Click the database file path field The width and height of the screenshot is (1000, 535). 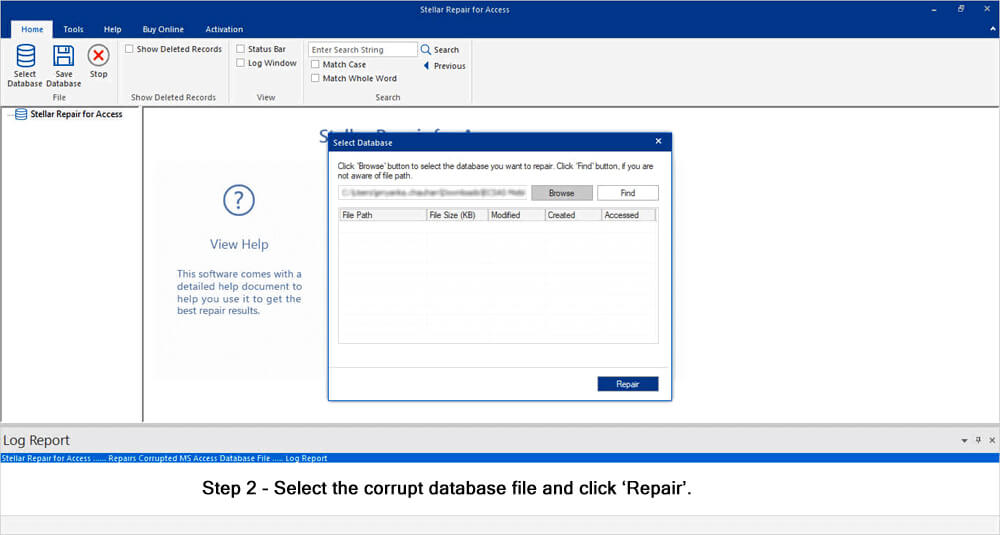click(433, 193)
